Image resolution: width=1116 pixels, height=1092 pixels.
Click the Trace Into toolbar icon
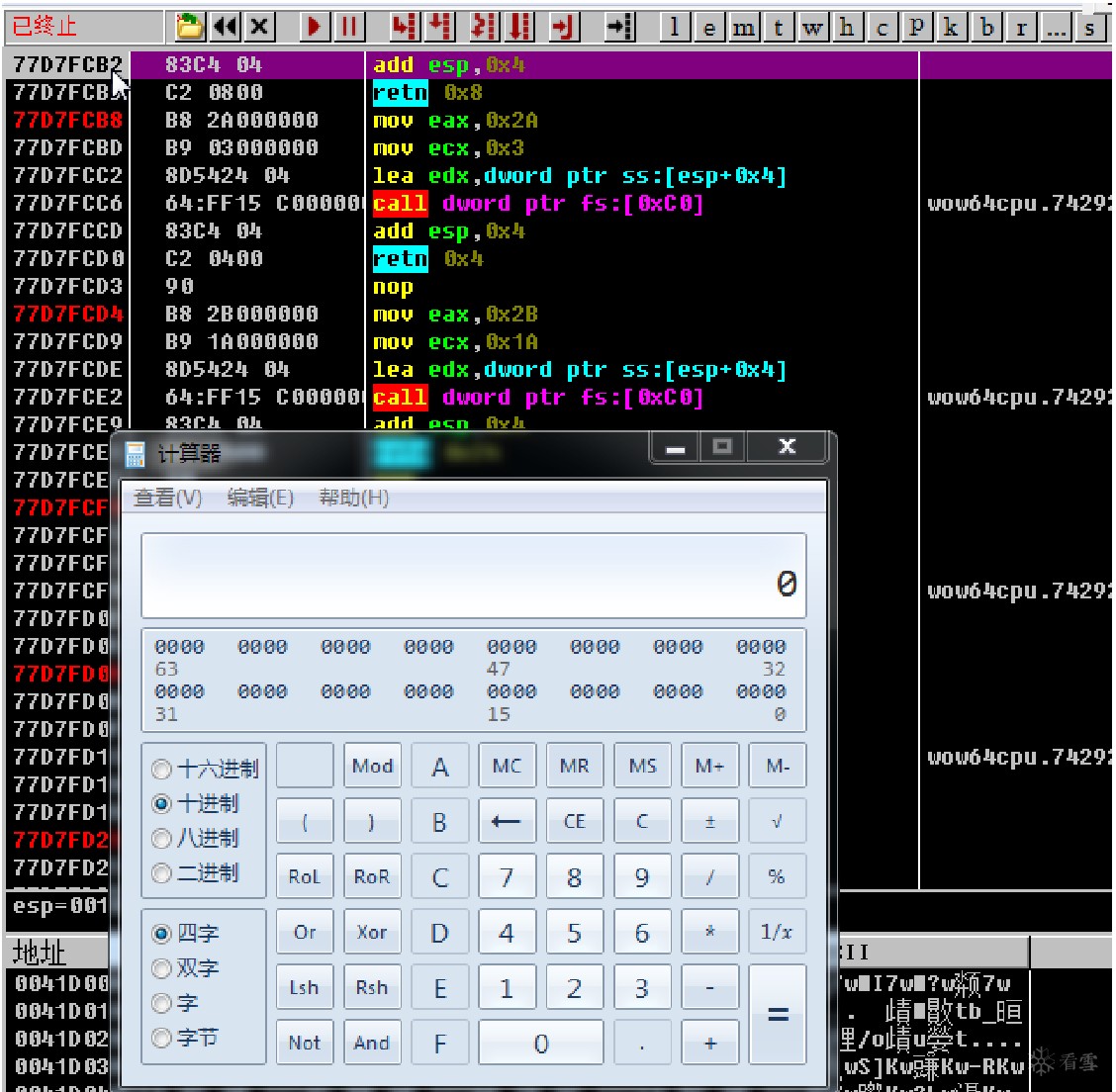[484, 27]
